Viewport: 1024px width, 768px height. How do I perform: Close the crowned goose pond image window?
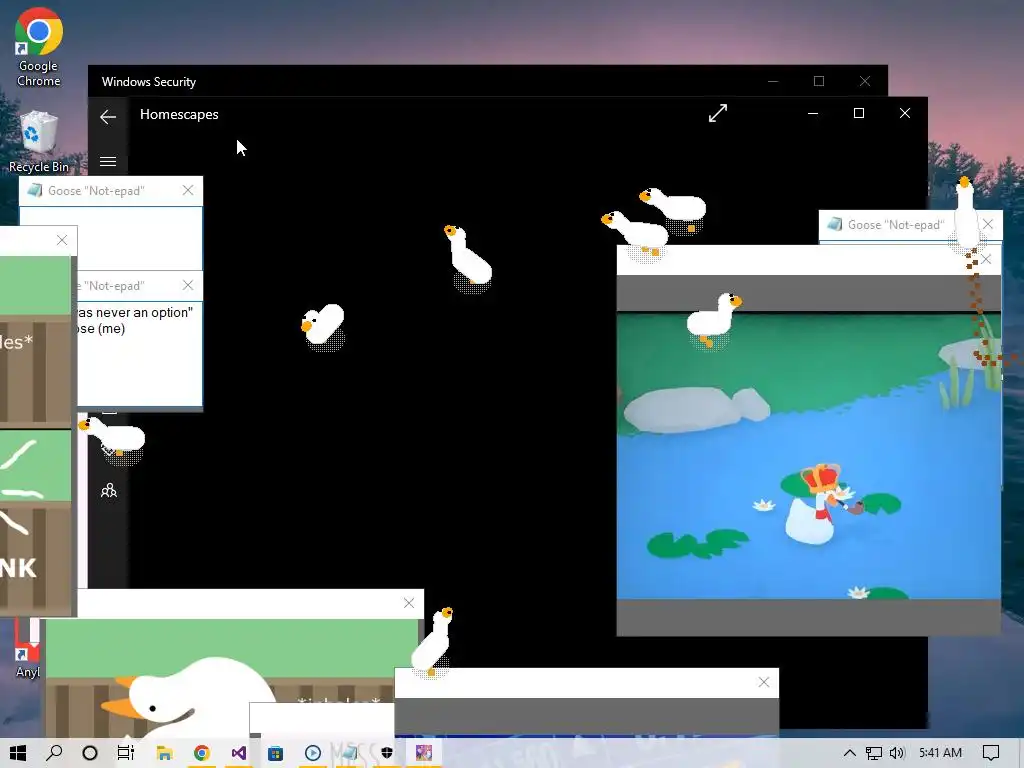[986, 259]
